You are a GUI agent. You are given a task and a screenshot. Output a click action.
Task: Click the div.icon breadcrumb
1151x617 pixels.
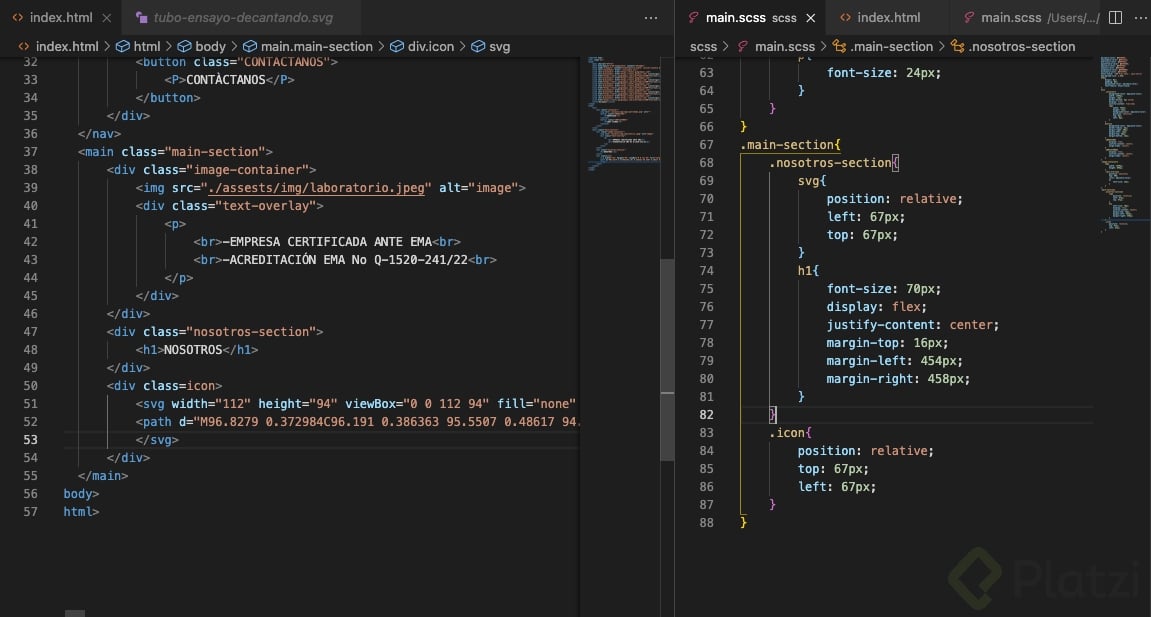428,46
